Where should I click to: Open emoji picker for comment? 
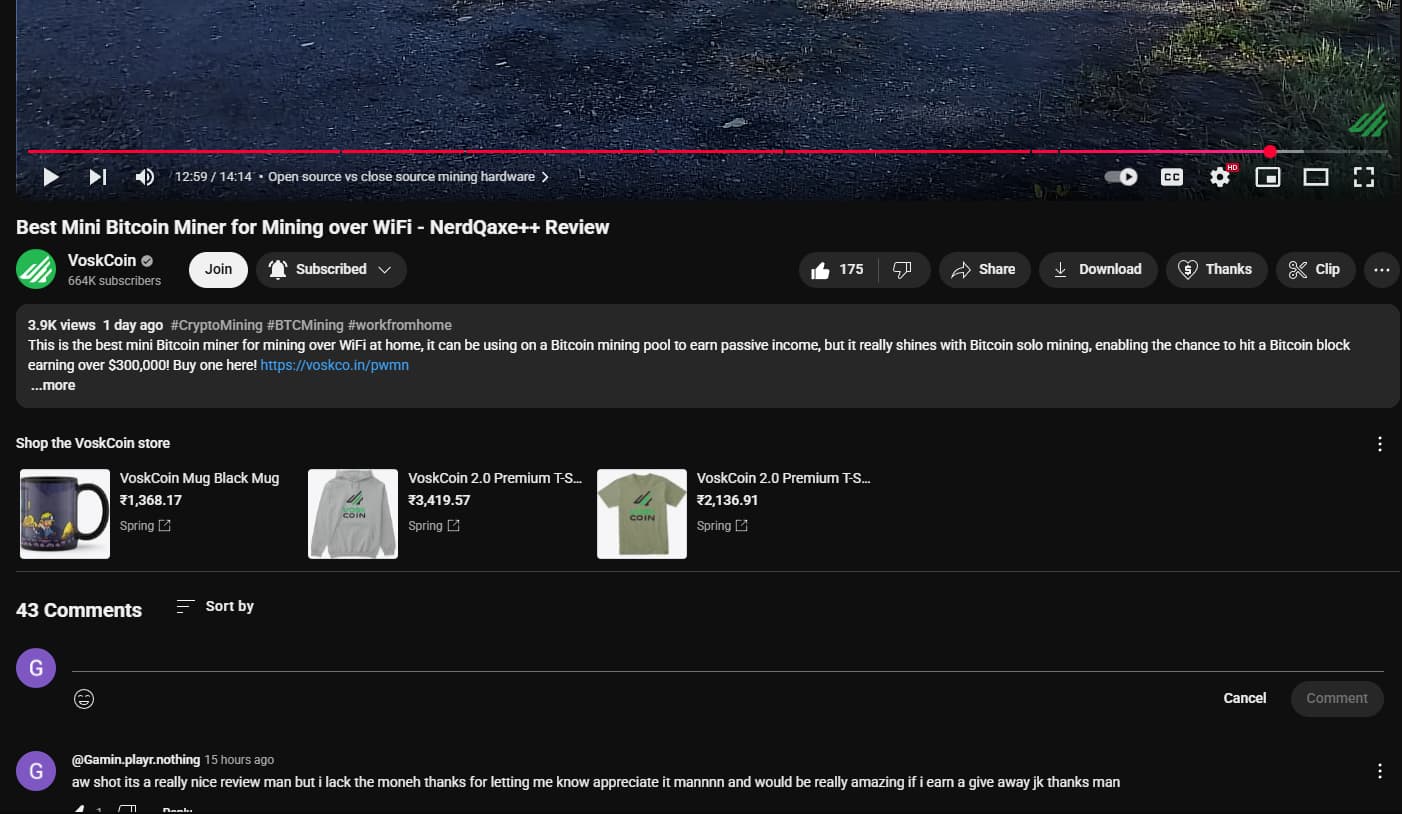84,699
